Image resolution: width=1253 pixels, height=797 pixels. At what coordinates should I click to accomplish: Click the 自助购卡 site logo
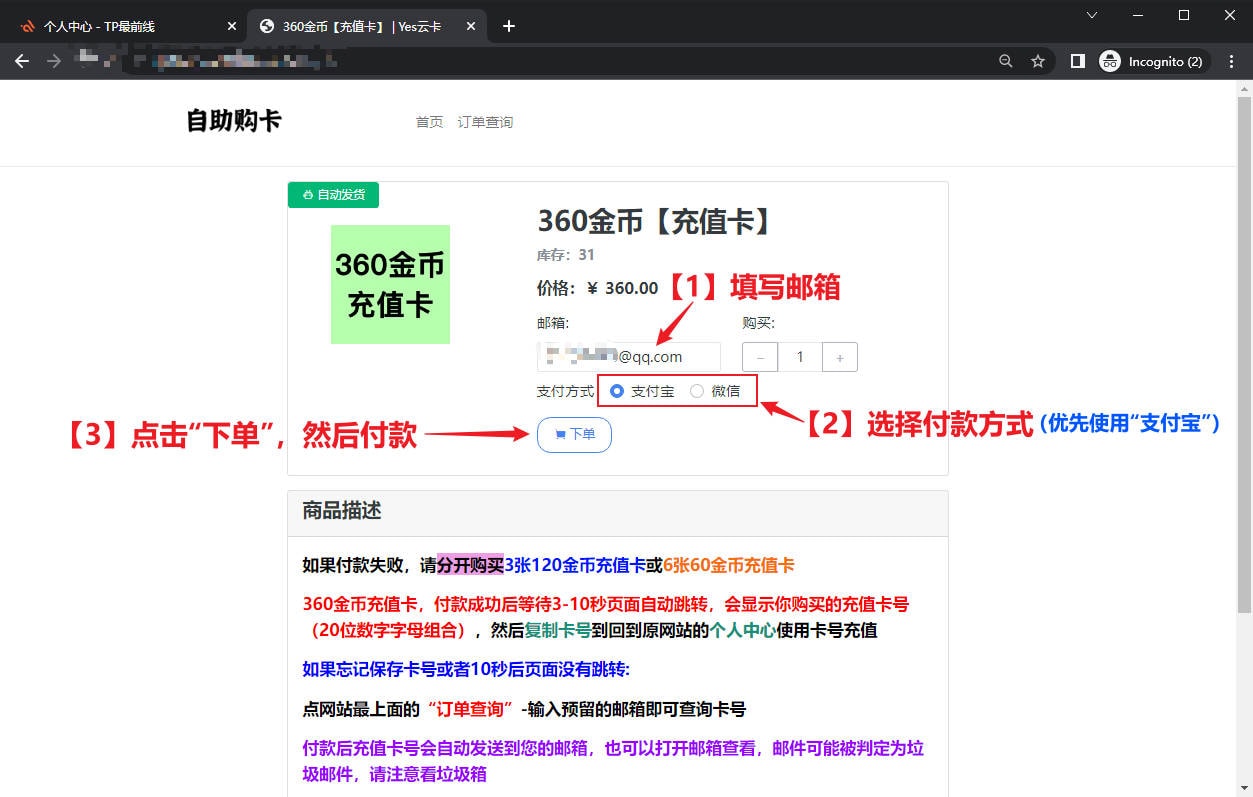pos(234,121)
